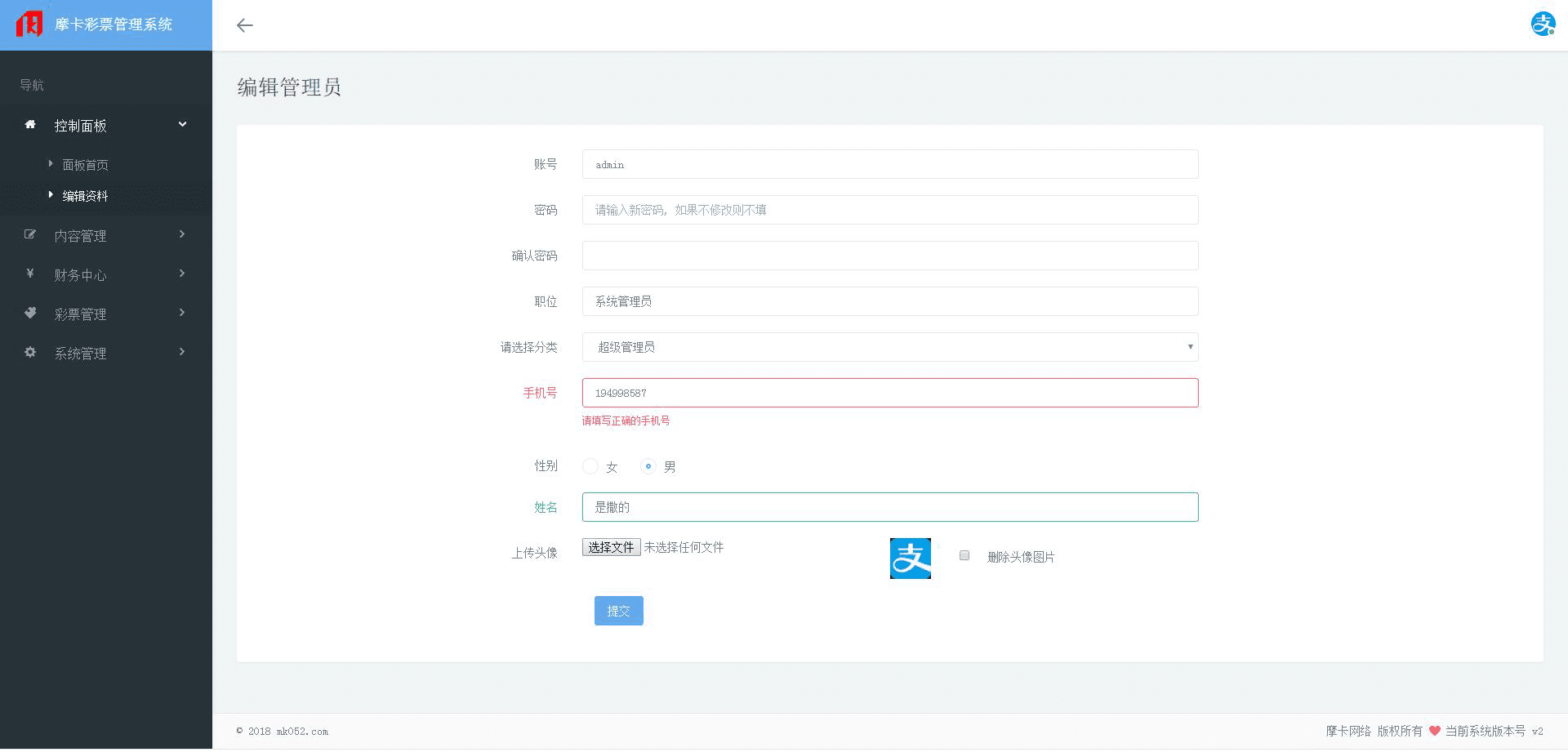Click the gear icon beside 系统管理
This screenshot has width=1568, height=752.
[30, 352]
